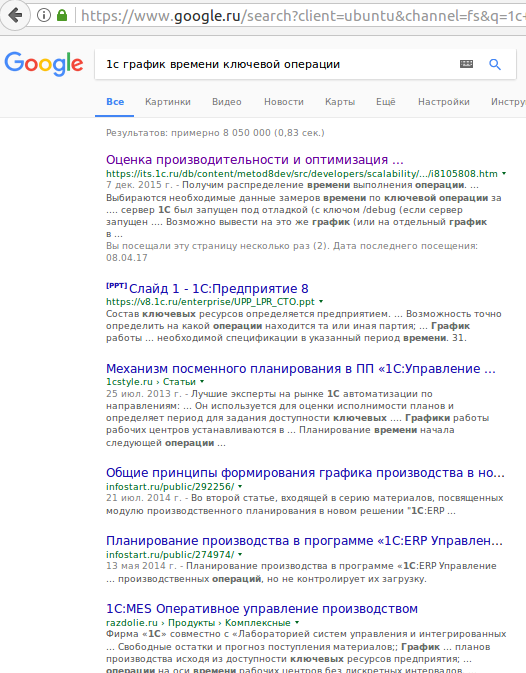Expand the Ещё menu
Image resolution: width=526 pixels, height=673 pixels.
386,102
